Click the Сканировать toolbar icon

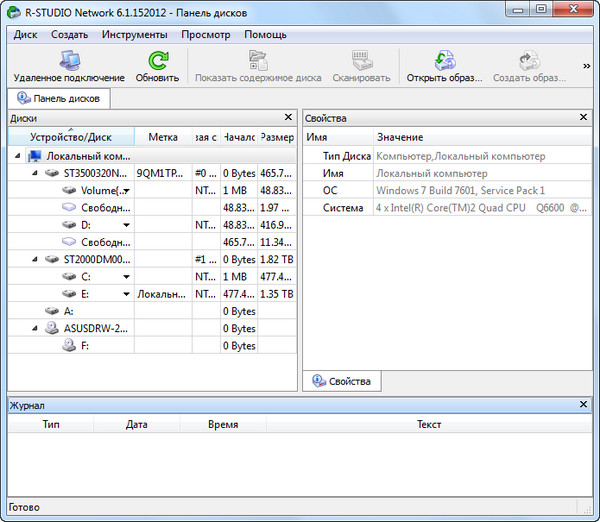click(362, 61)
